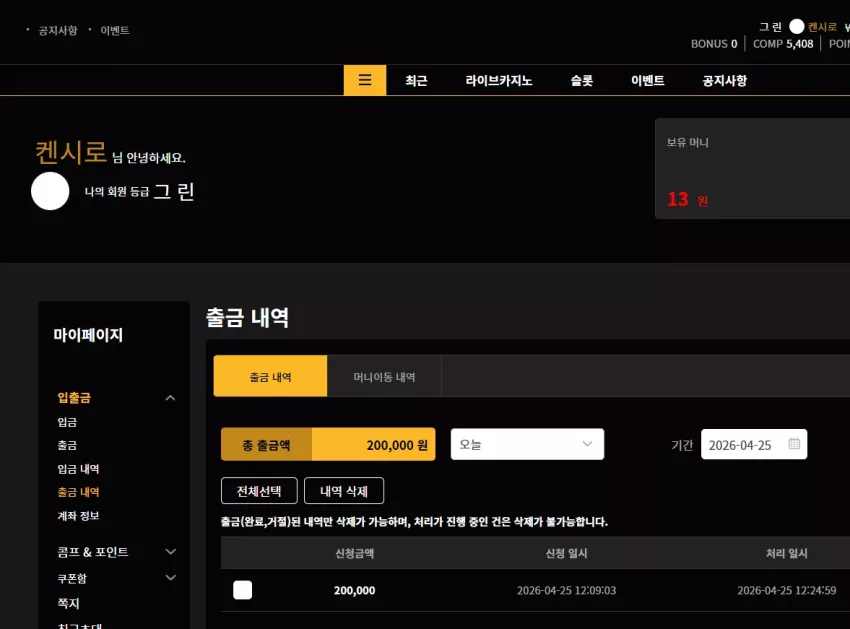Click the 총 출금액 200,000 원 total
The image size is (850, 629).
(328, 444)
